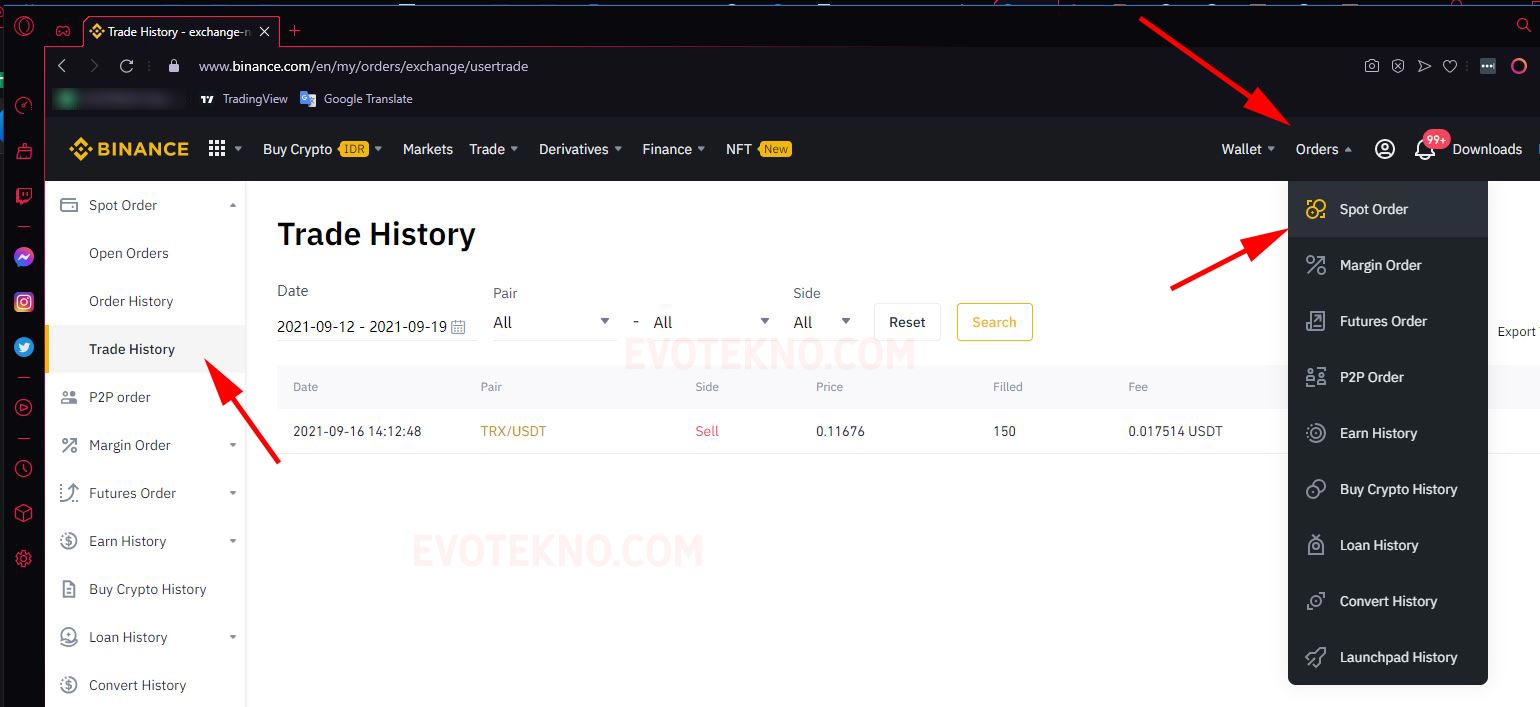Viewport: 1540px width, 707px height.
Task: Click the heart bookmark icon in address bar
Action: click(1450, 66)
